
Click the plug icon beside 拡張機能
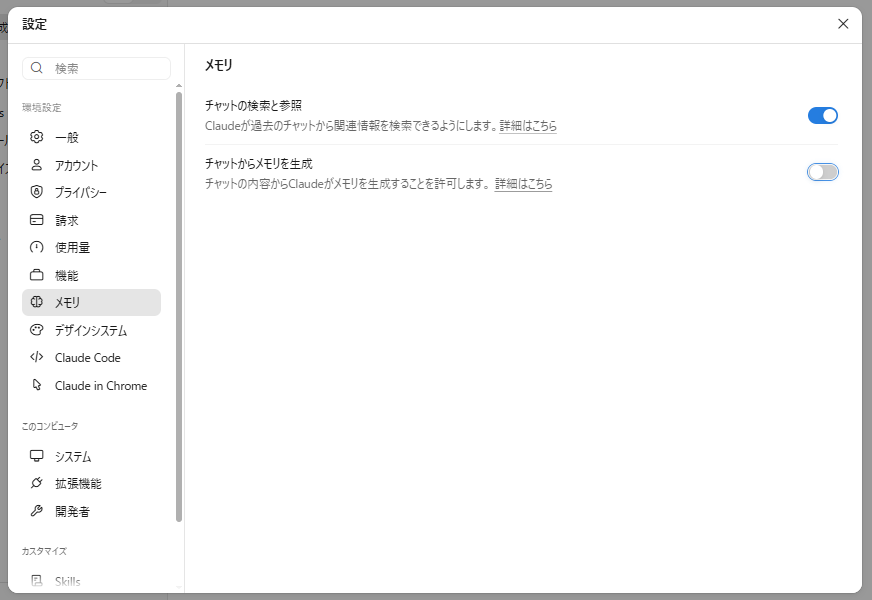pos(37,483)
